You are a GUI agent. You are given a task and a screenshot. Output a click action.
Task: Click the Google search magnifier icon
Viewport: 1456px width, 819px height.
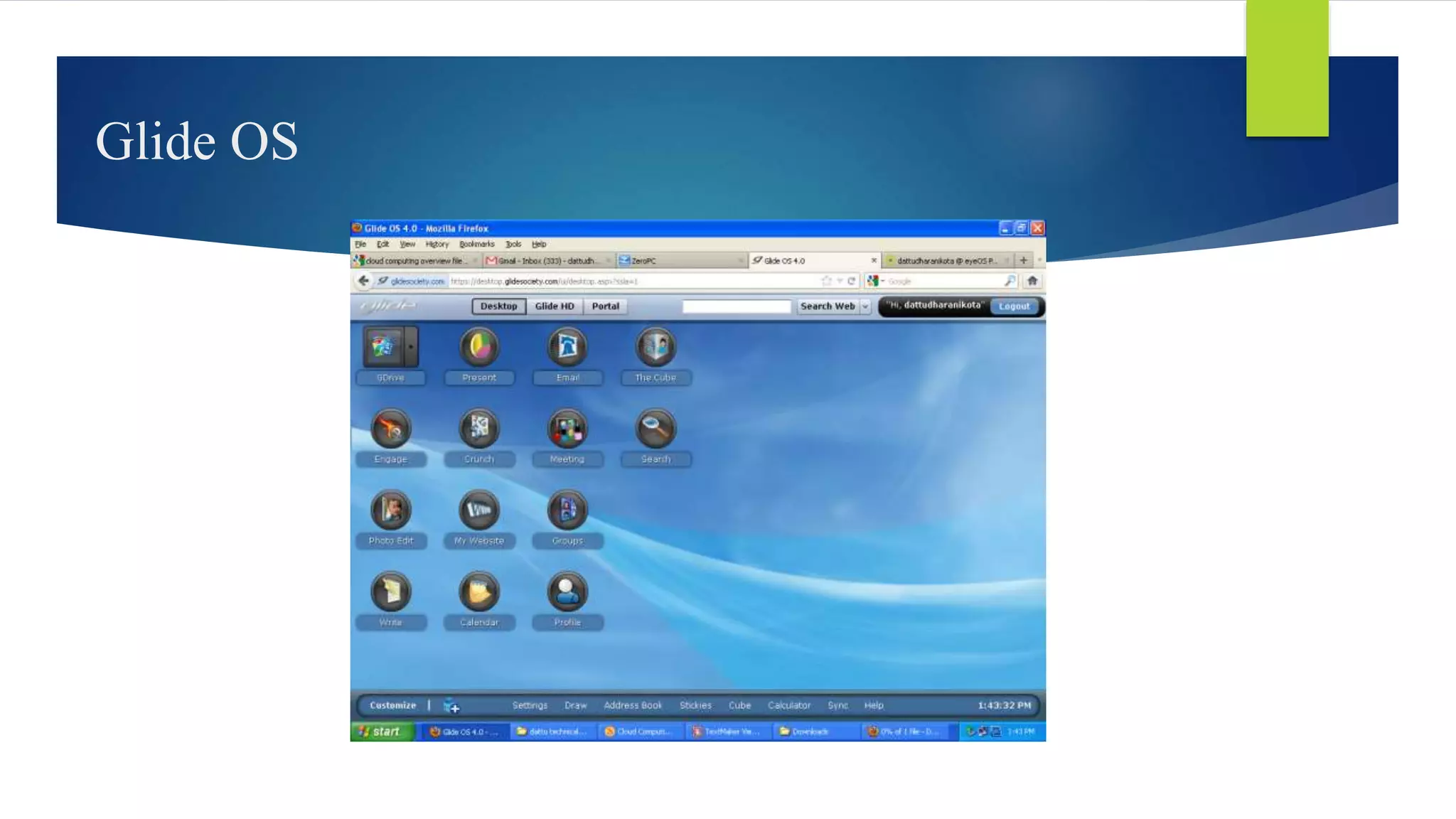[1010, 281]
